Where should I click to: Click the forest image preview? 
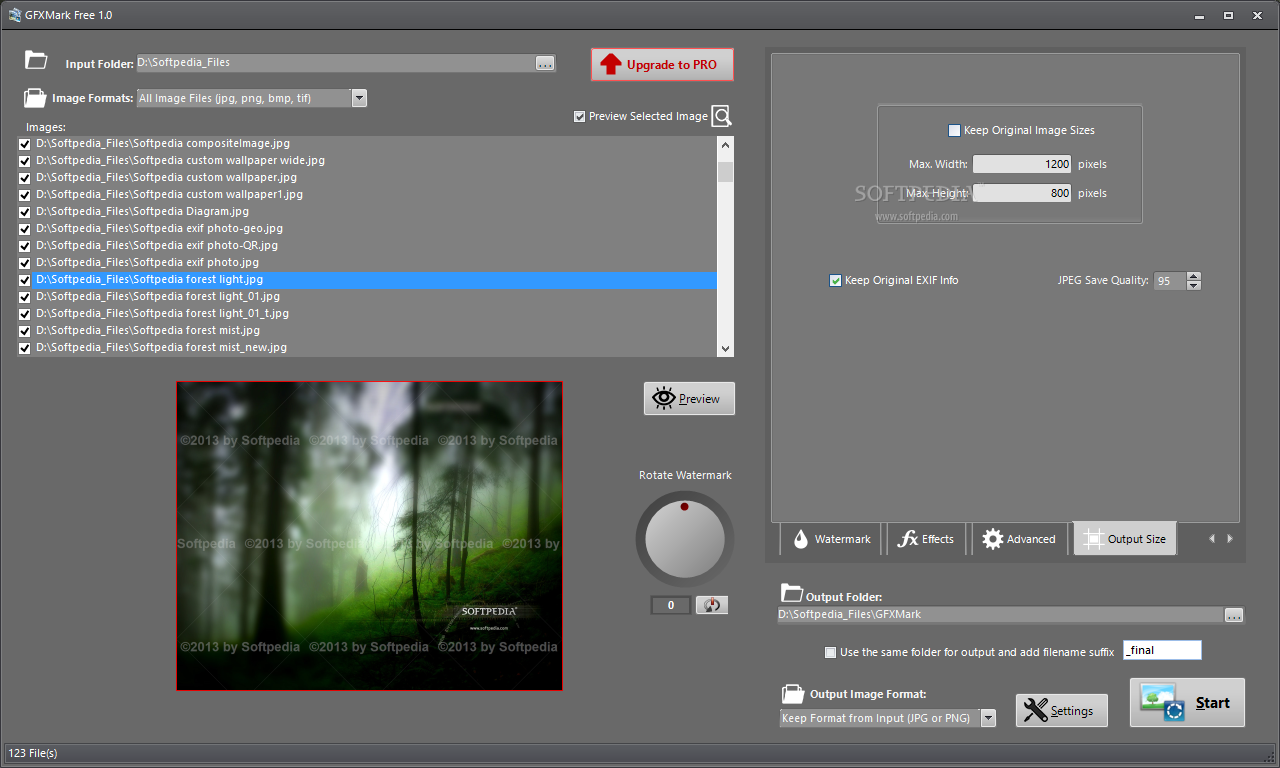(370, 536)
